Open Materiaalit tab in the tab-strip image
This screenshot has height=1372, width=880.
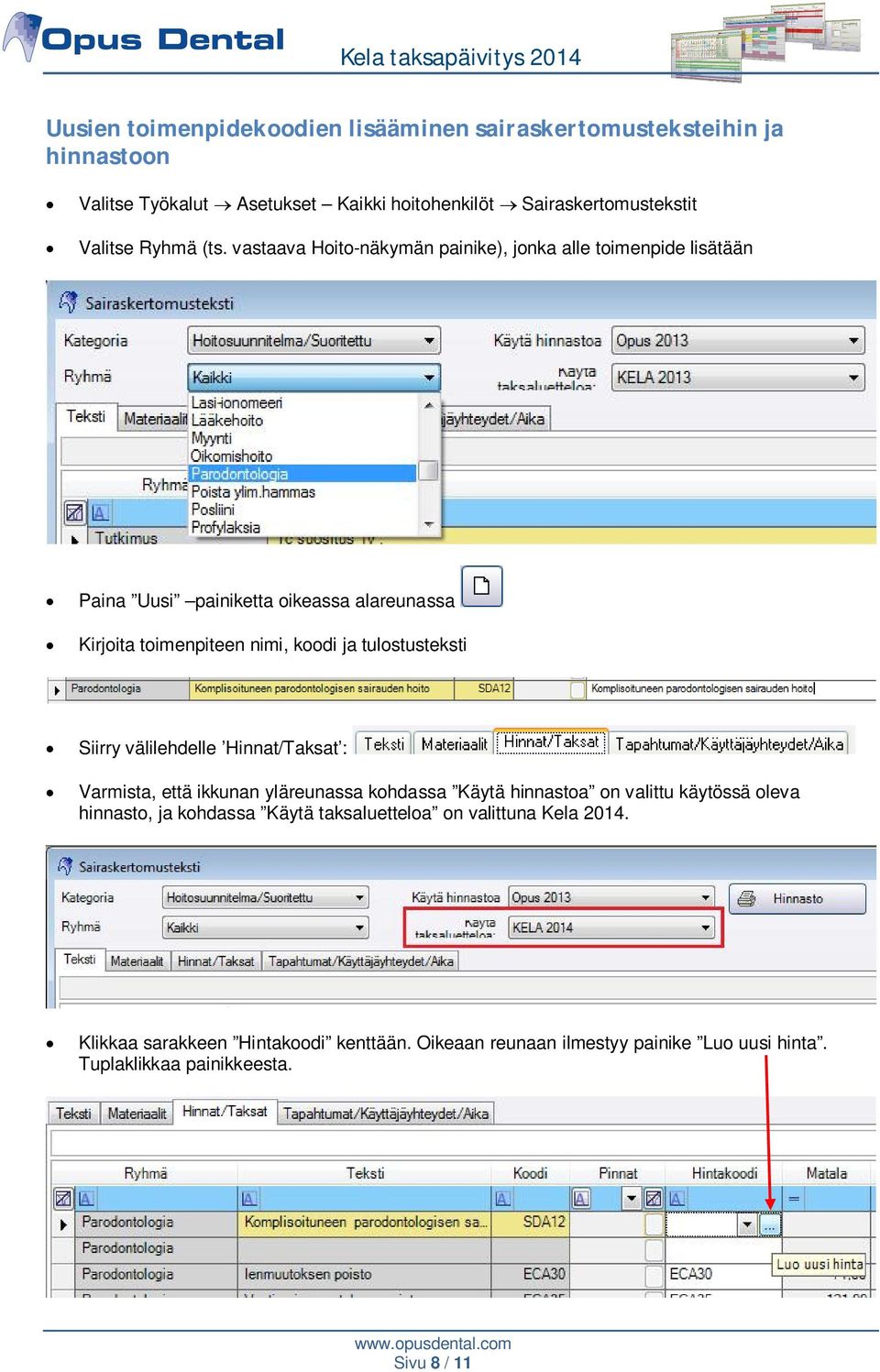(454, 744)
